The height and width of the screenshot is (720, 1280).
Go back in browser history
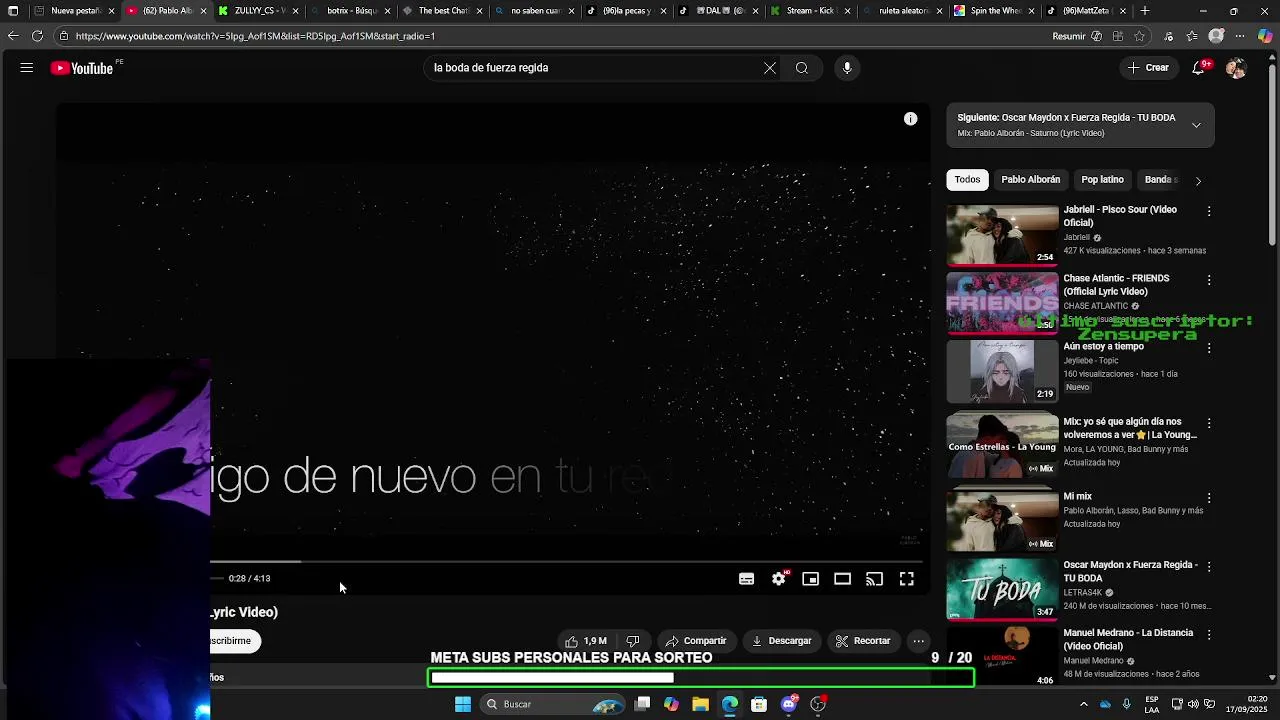(13, 36)
